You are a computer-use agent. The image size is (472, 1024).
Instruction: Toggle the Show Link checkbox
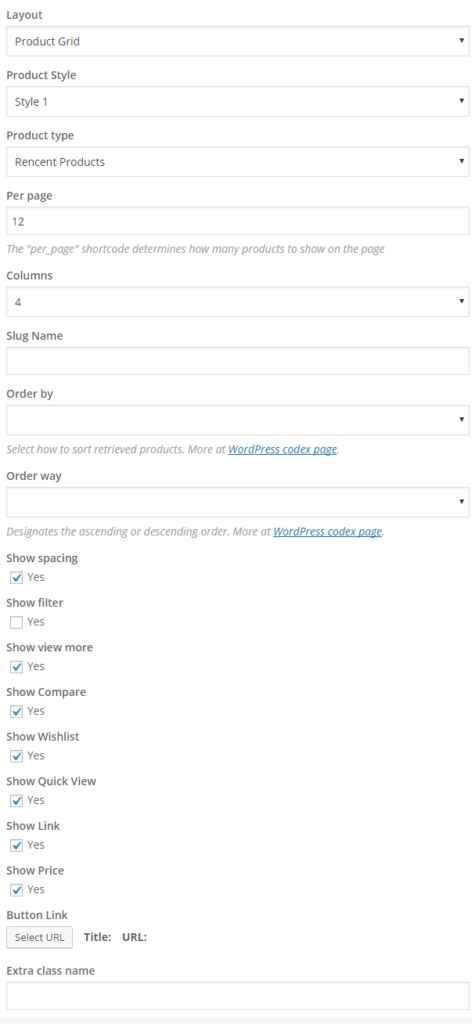point(17,845)
